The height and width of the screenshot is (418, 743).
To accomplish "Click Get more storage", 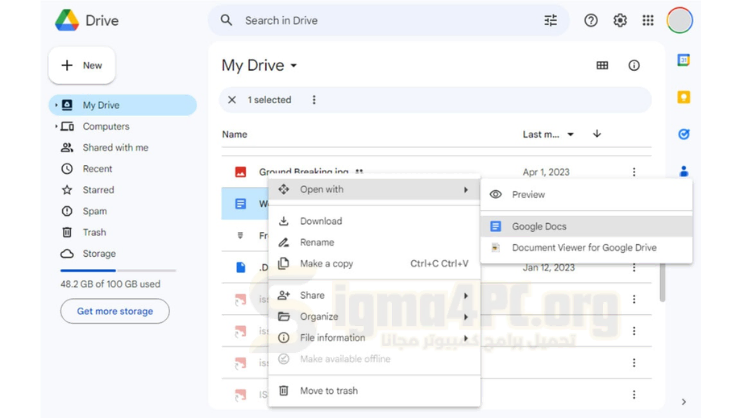I will [x=115, y=311].
